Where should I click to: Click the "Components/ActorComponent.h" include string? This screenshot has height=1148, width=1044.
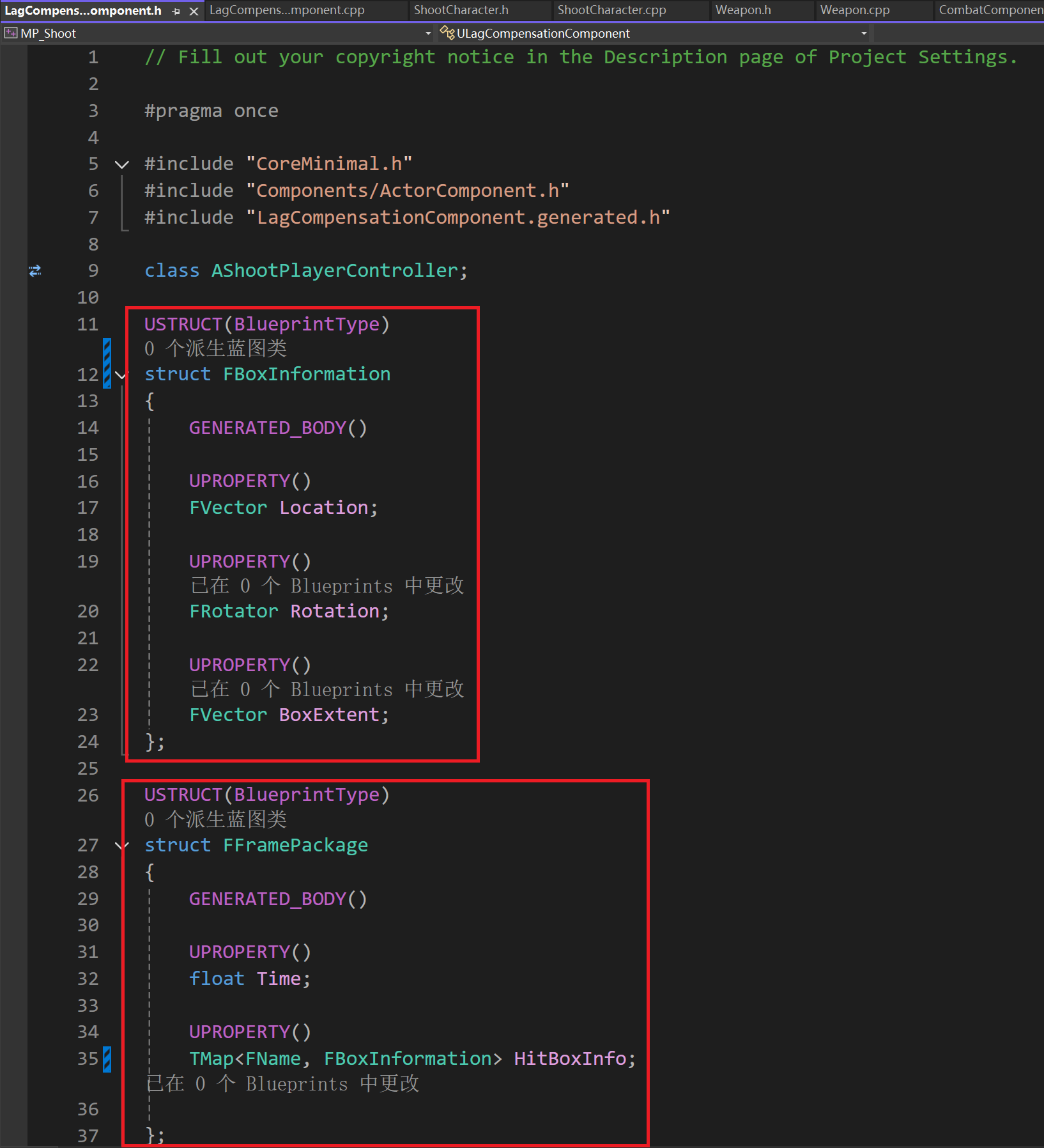tap(408, 191)
